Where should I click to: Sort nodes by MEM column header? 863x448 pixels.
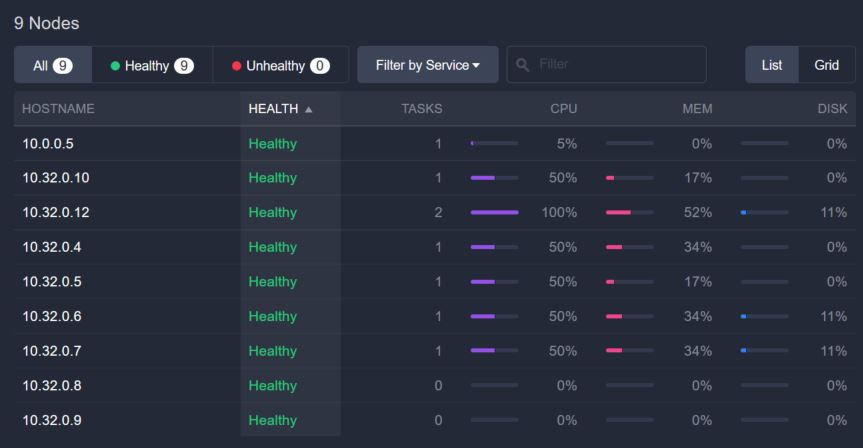coord(697,109)
